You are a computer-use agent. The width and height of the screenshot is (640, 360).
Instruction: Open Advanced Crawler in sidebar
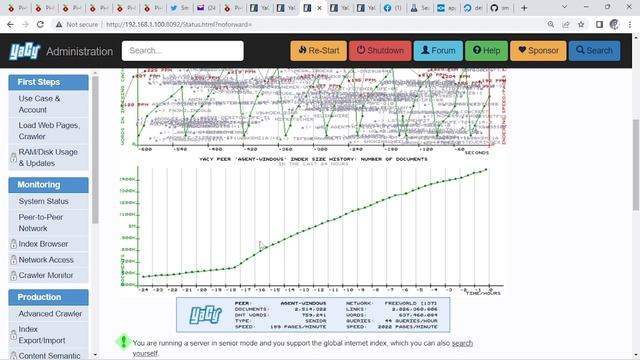tap(48, 313)
